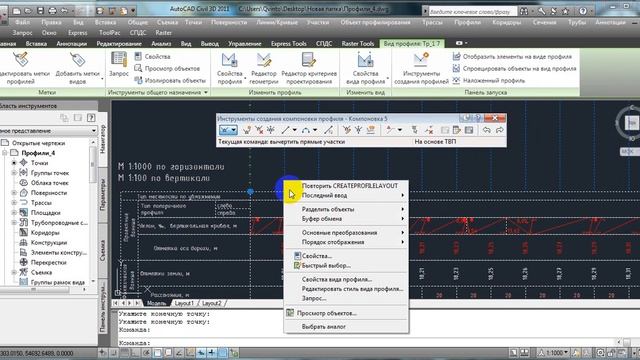Select the fixed tangent line tool icon

point(286,130)
